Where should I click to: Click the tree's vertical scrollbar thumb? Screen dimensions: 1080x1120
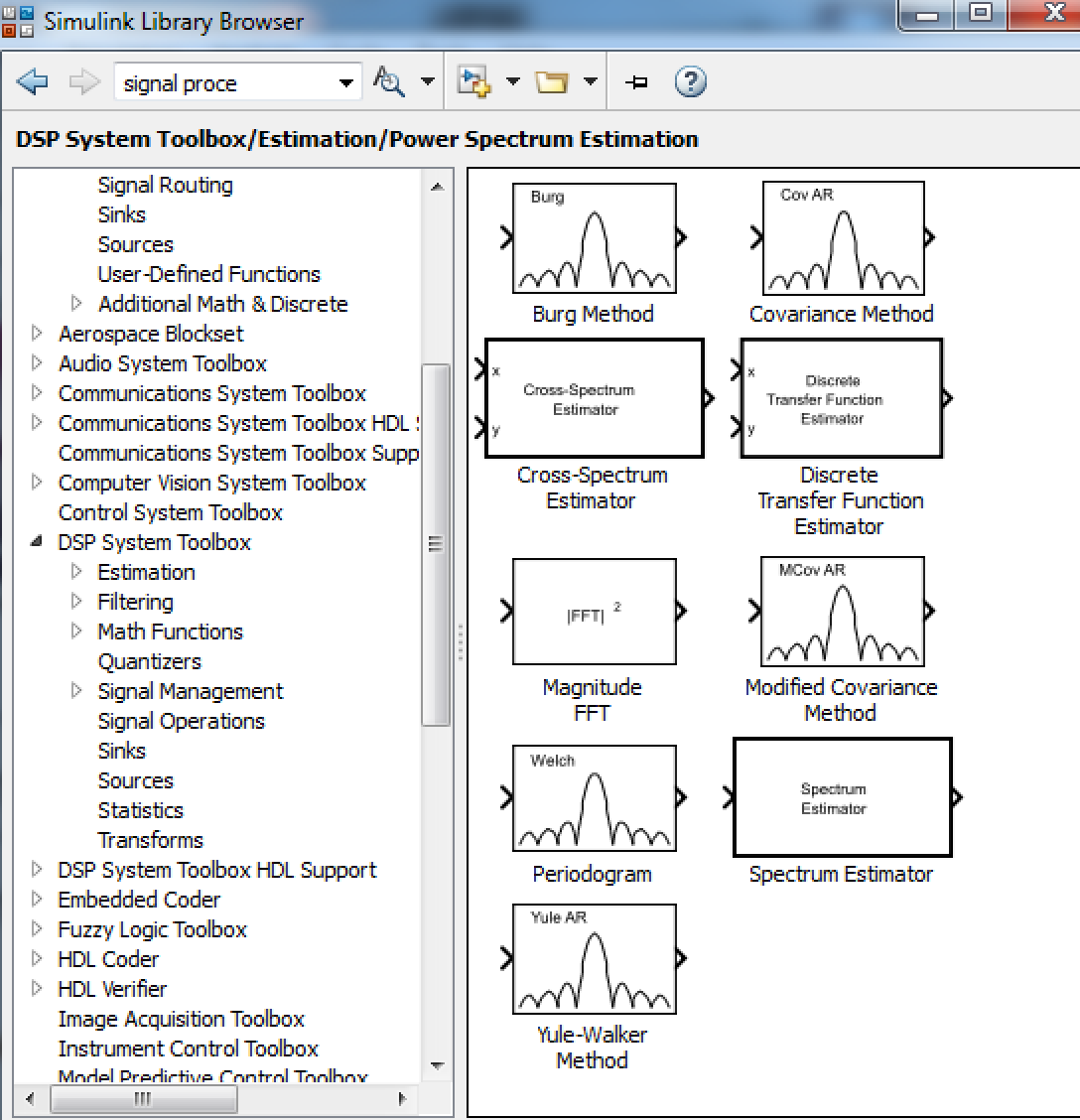pyautogui.click(x=436, y=545)
